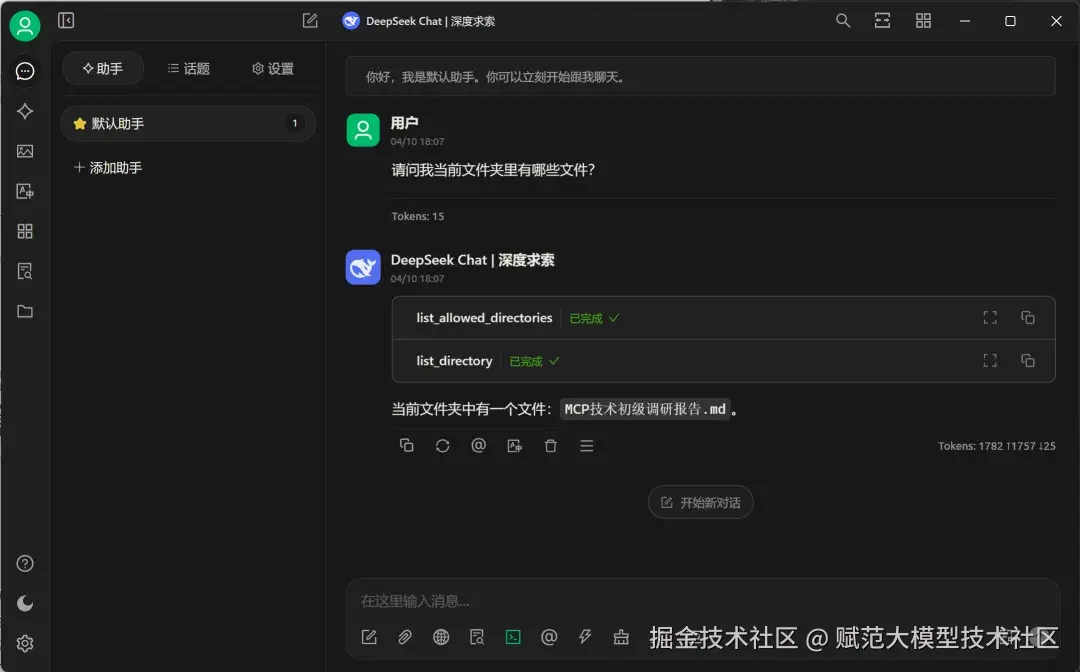The height and width of the screenshot is (672, 1080).
Task: Toggle web search with the globe icon
Action: click(x=440, y=637)
